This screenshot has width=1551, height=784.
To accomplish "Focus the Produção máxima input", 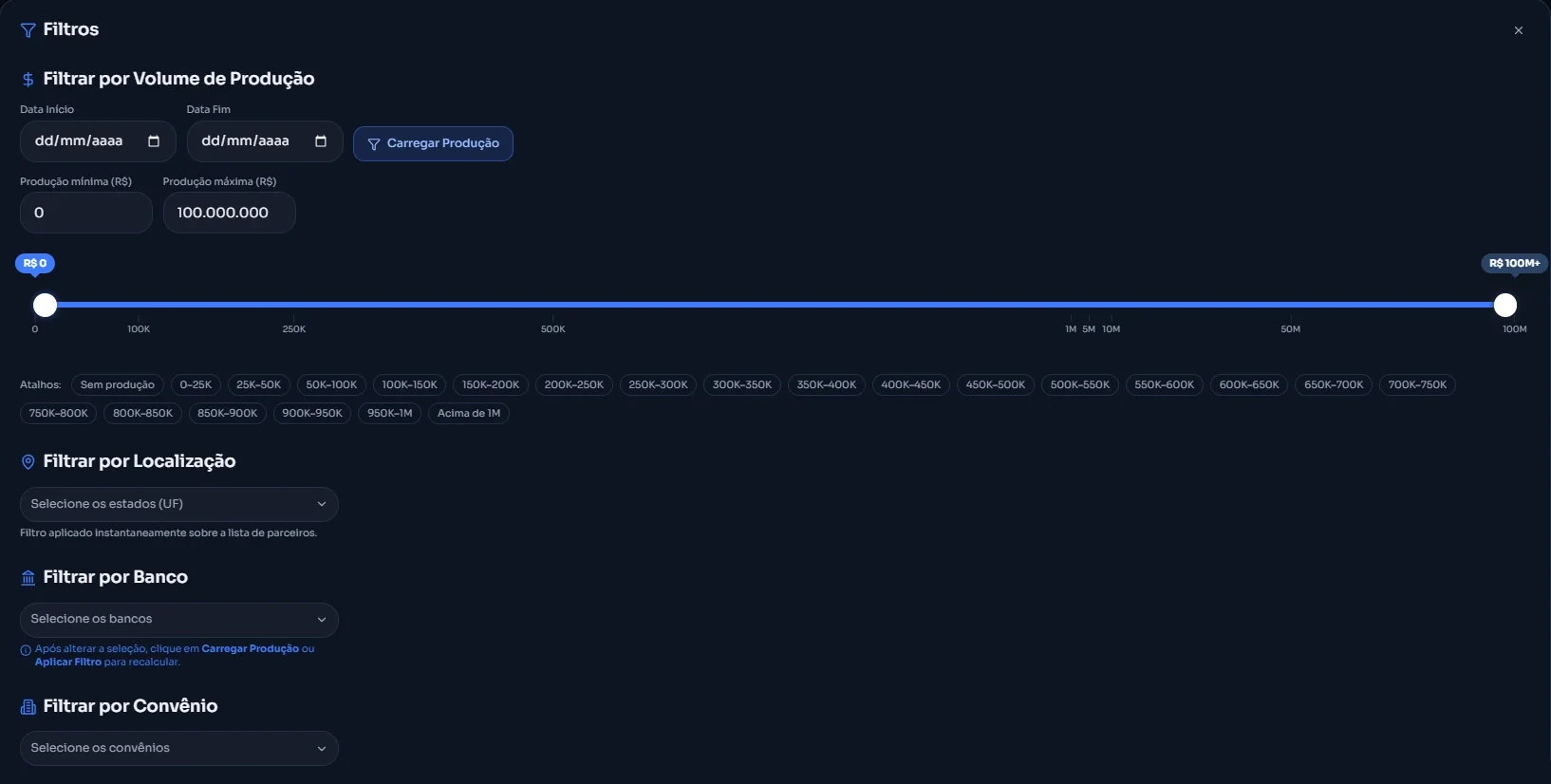I will click(x=230, y=213).
